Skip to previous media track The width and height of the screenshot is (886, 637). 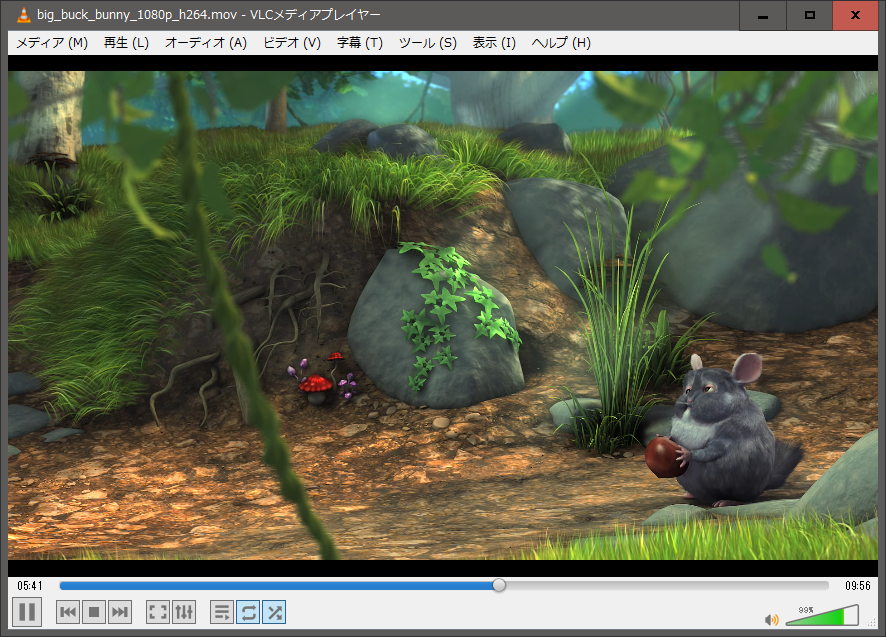68,612
